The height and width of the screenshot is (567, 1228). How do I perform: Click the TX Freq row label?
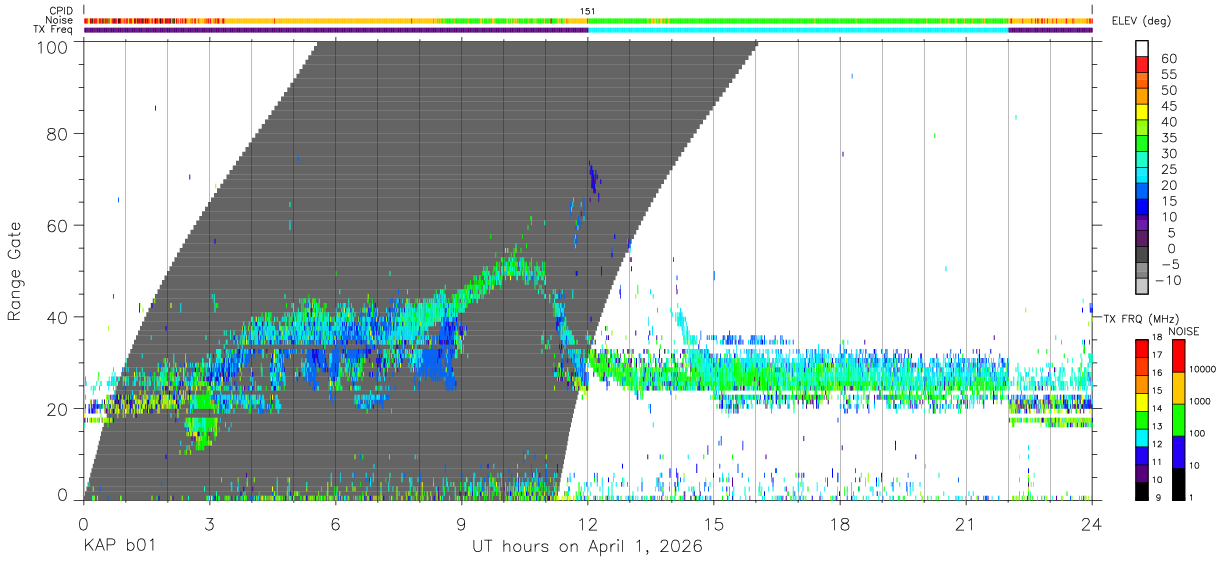point(54,29)
